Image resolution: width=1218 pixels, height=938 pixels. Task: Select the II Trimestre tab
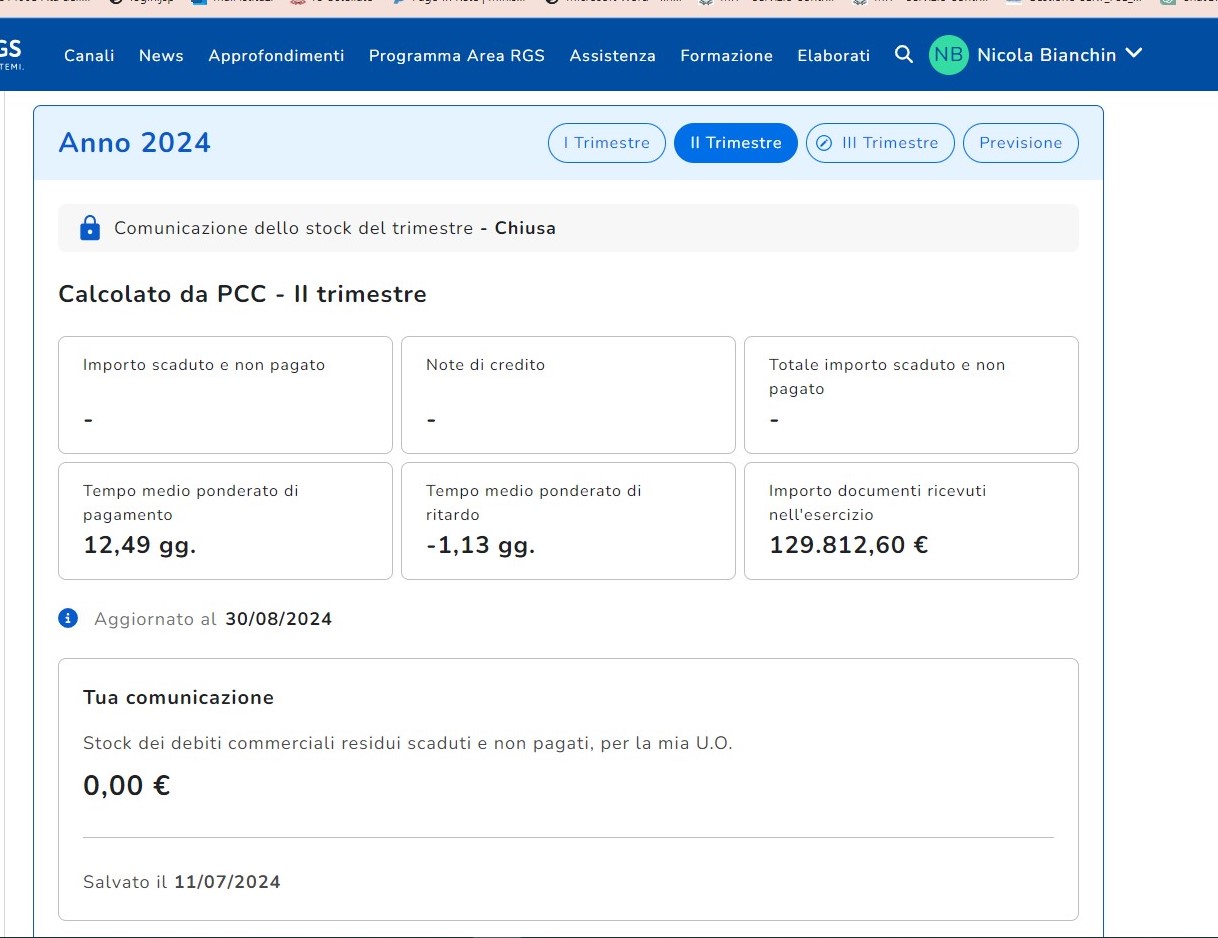point(735,143)
